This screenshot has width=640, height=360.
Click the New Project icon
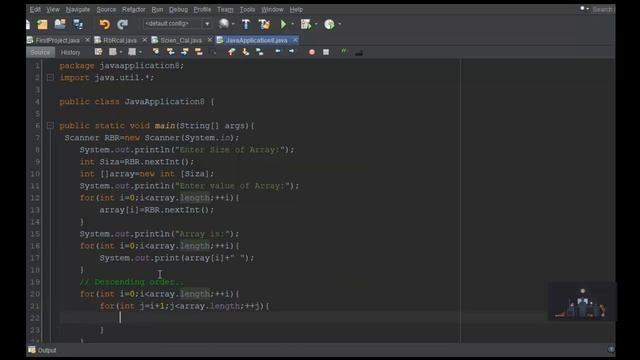(x=42, y=24)
